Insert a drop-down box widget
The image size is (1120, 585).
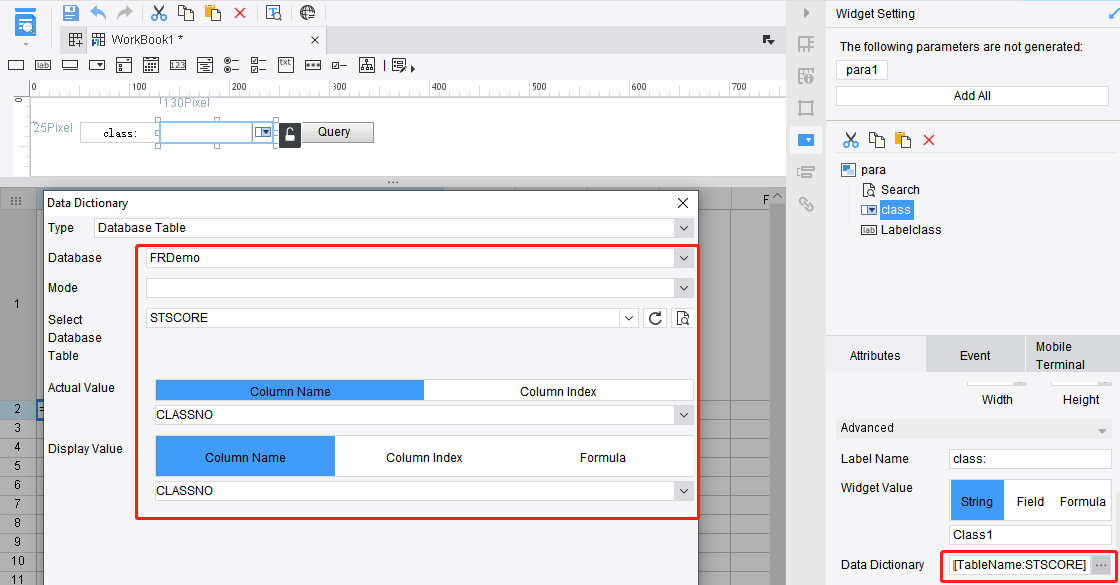coord(97,65)
